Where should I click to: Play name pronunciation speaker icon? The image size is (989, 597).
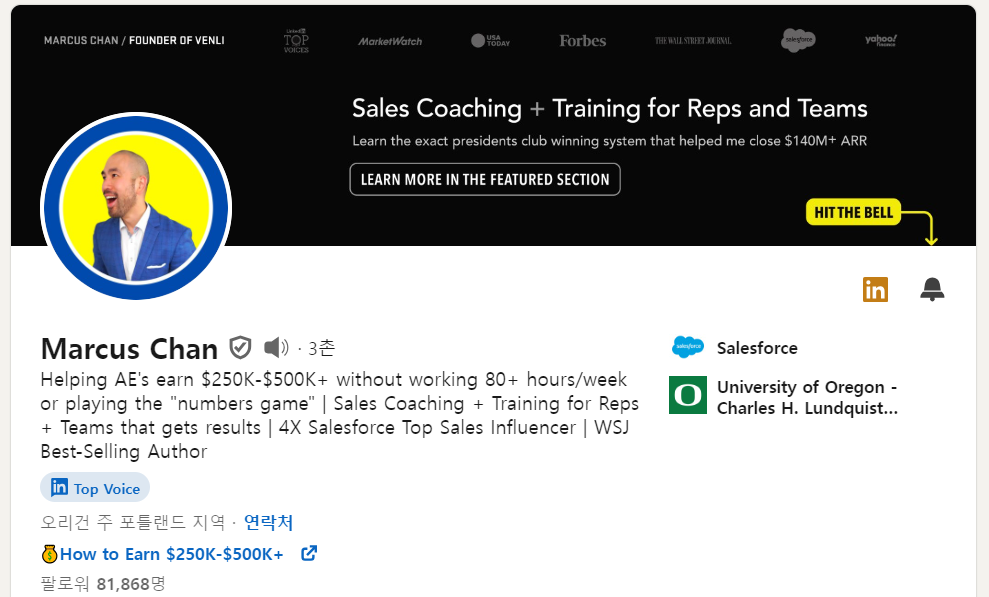(276, 347)
